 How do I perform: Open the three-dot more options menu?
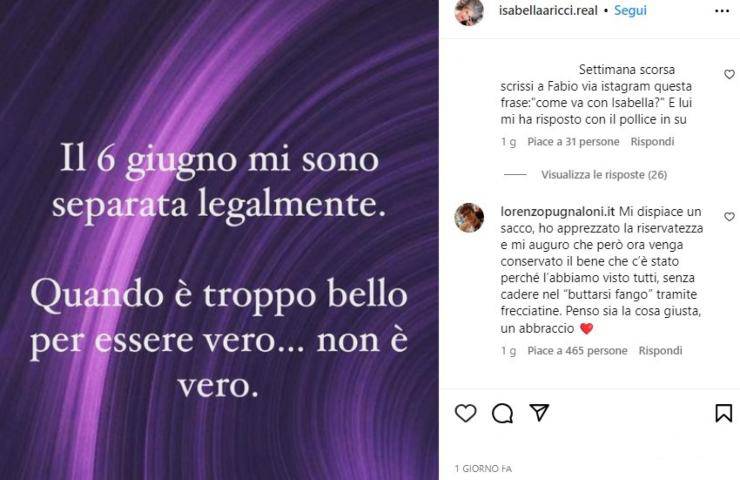(x=722, y=11)
